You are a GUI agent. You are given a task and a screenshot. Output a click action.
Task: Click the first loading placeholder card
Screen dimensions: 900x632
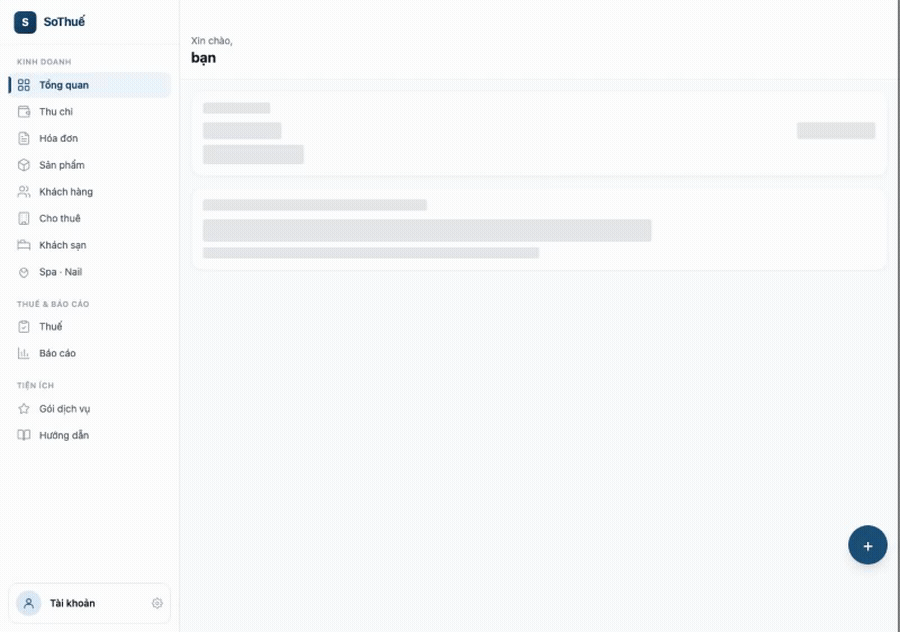point(539,133)
